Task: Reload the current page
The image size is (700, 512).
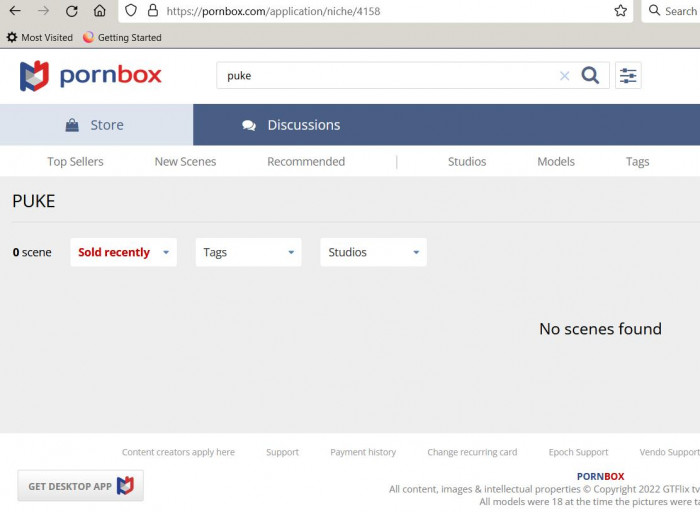Action: [72, 11]
